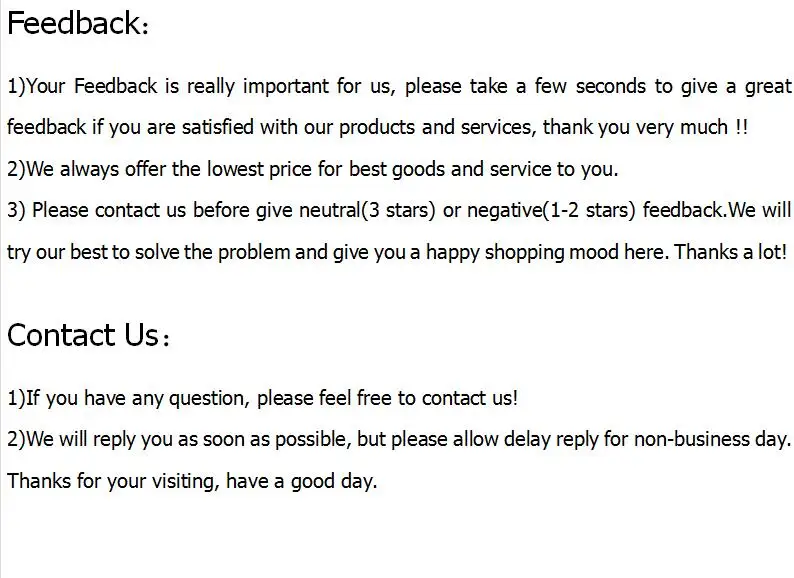Viewport: 794px width, 578px height.
Task: Click the text 'negative(1-2 stars)'
Action: (551, 210)
